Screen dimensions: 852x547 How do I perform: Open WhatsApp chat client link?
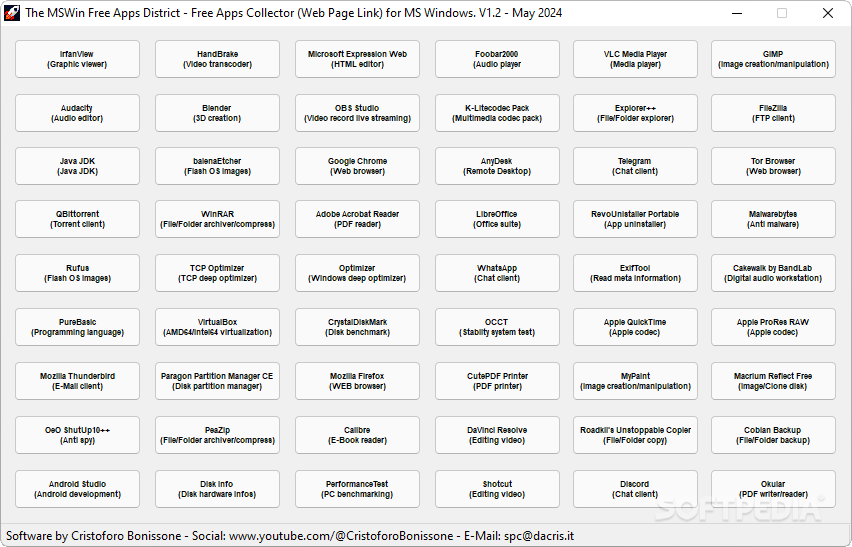pos(497,273)
